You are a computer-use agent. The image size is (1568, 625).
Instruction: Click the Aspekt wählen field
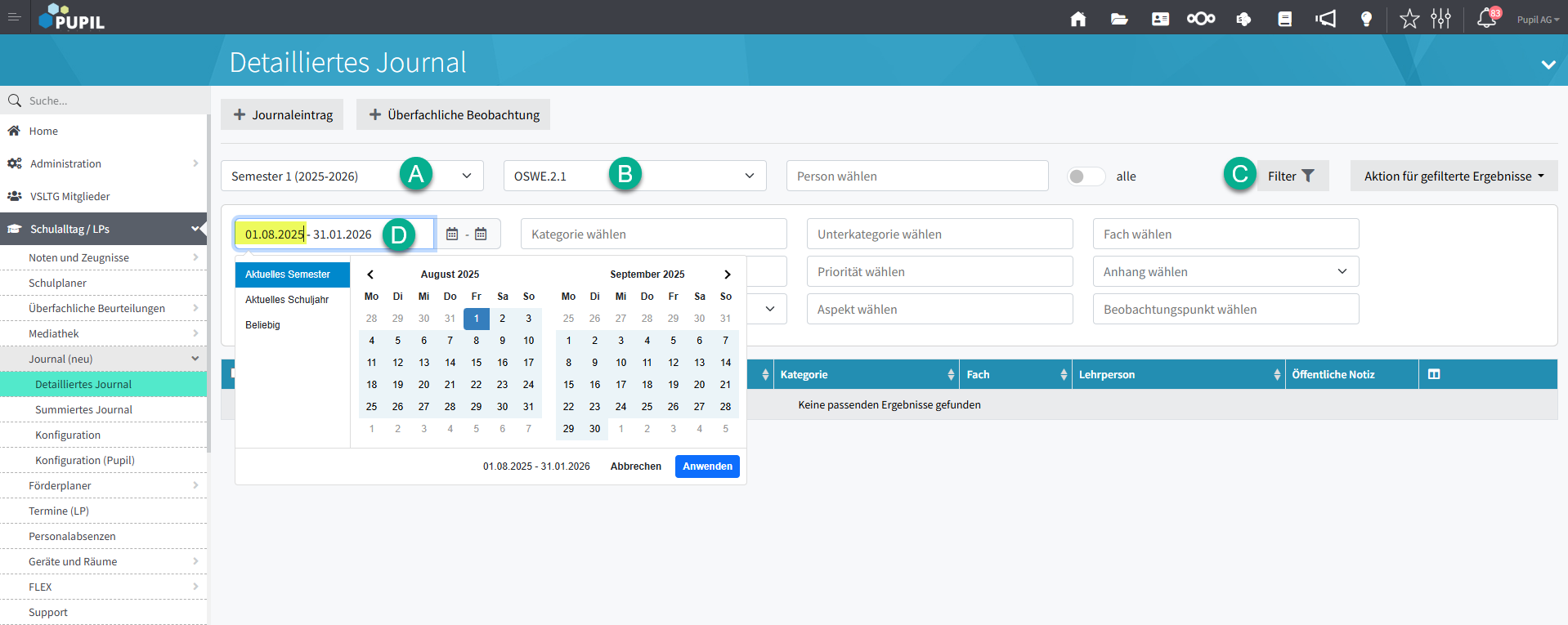(x=940, y=309)
